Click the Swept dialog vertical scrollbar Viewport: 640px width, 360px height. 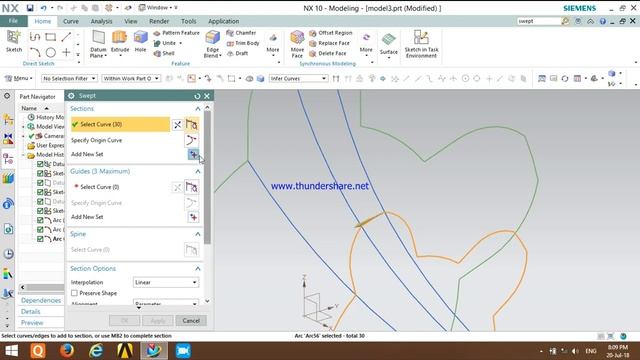pos(207,177)
